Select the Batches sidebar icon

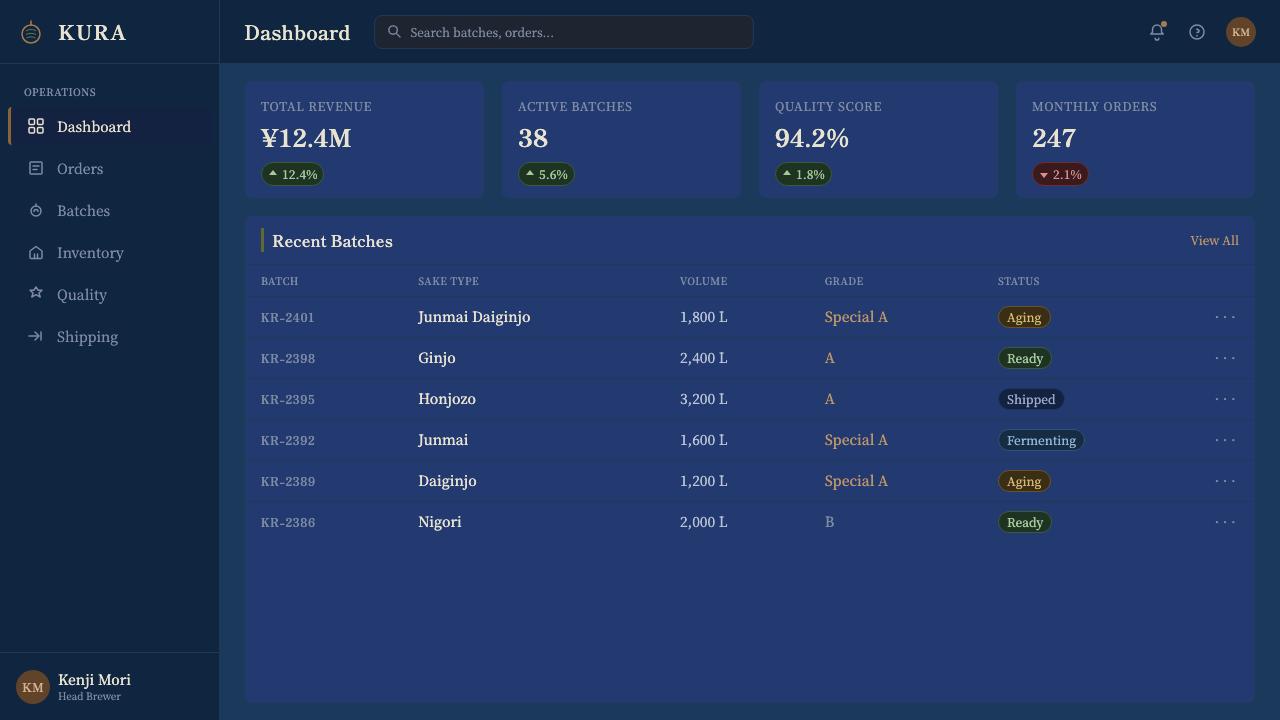36,210
